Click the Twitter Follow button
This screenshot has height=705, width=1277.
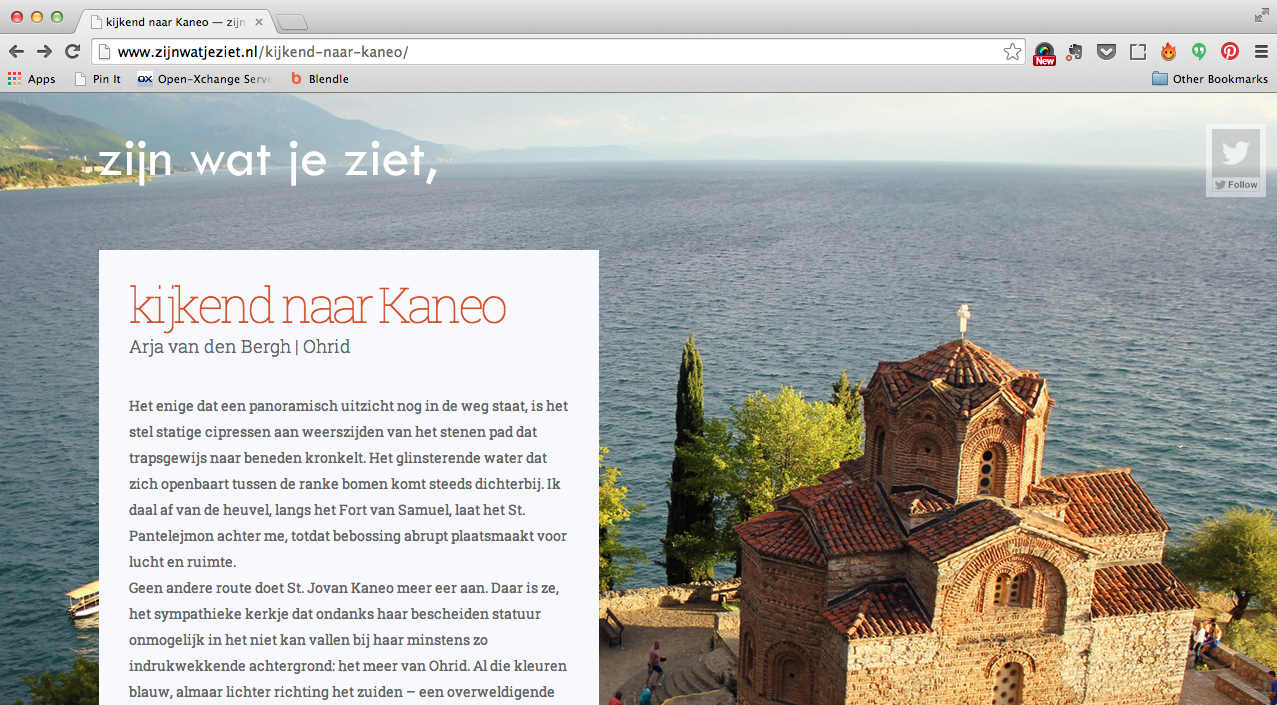(x=1236, y=185)
